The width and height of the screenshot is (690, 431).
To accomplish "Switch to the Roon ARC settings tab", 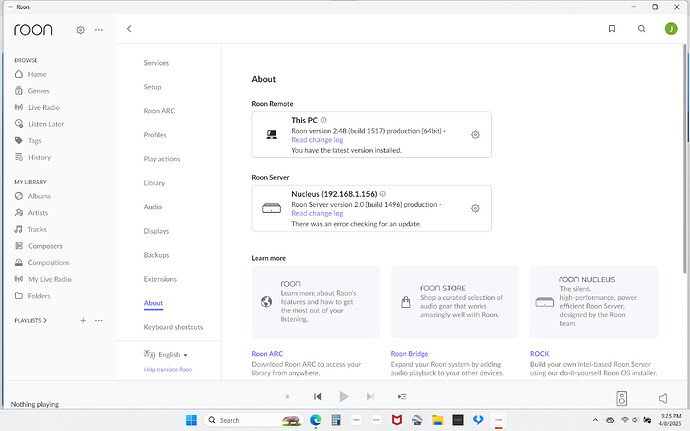I will [x=159, y=111].
